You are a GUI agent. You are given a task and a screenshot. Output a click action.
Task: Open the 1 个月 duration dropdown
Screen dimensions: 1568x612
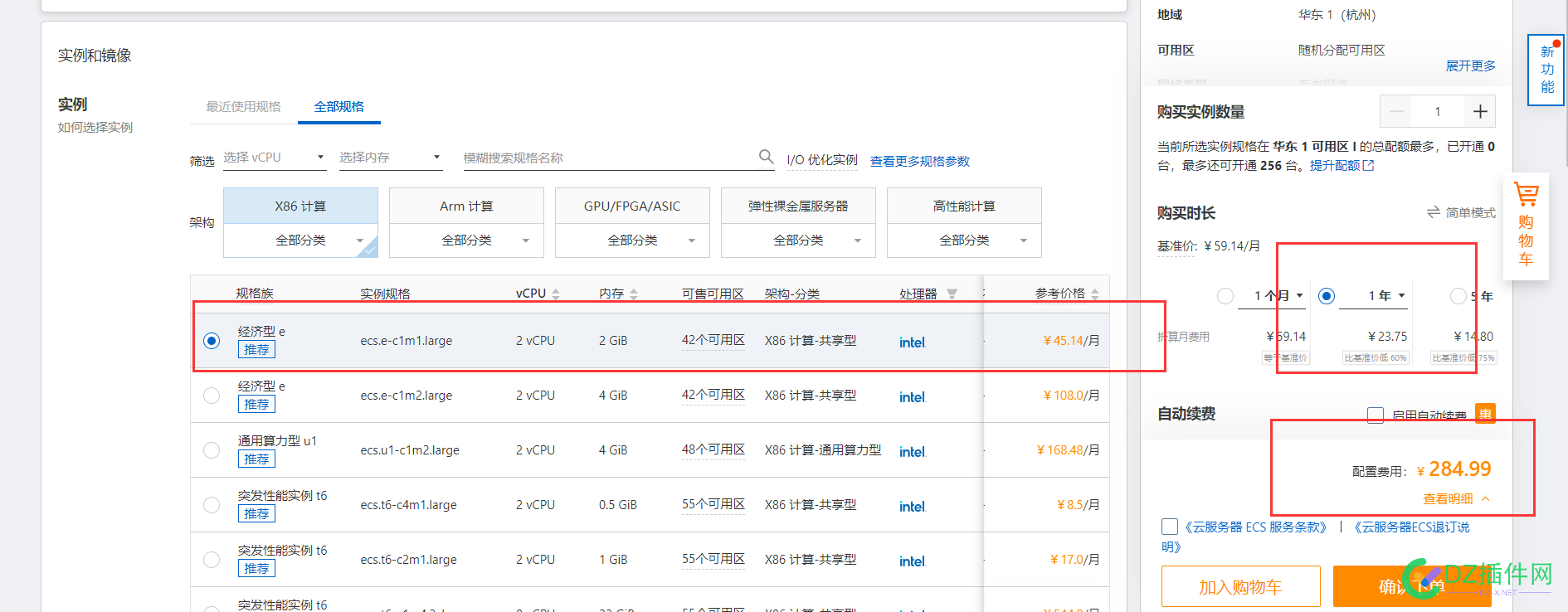click(x=1272, y=296)
